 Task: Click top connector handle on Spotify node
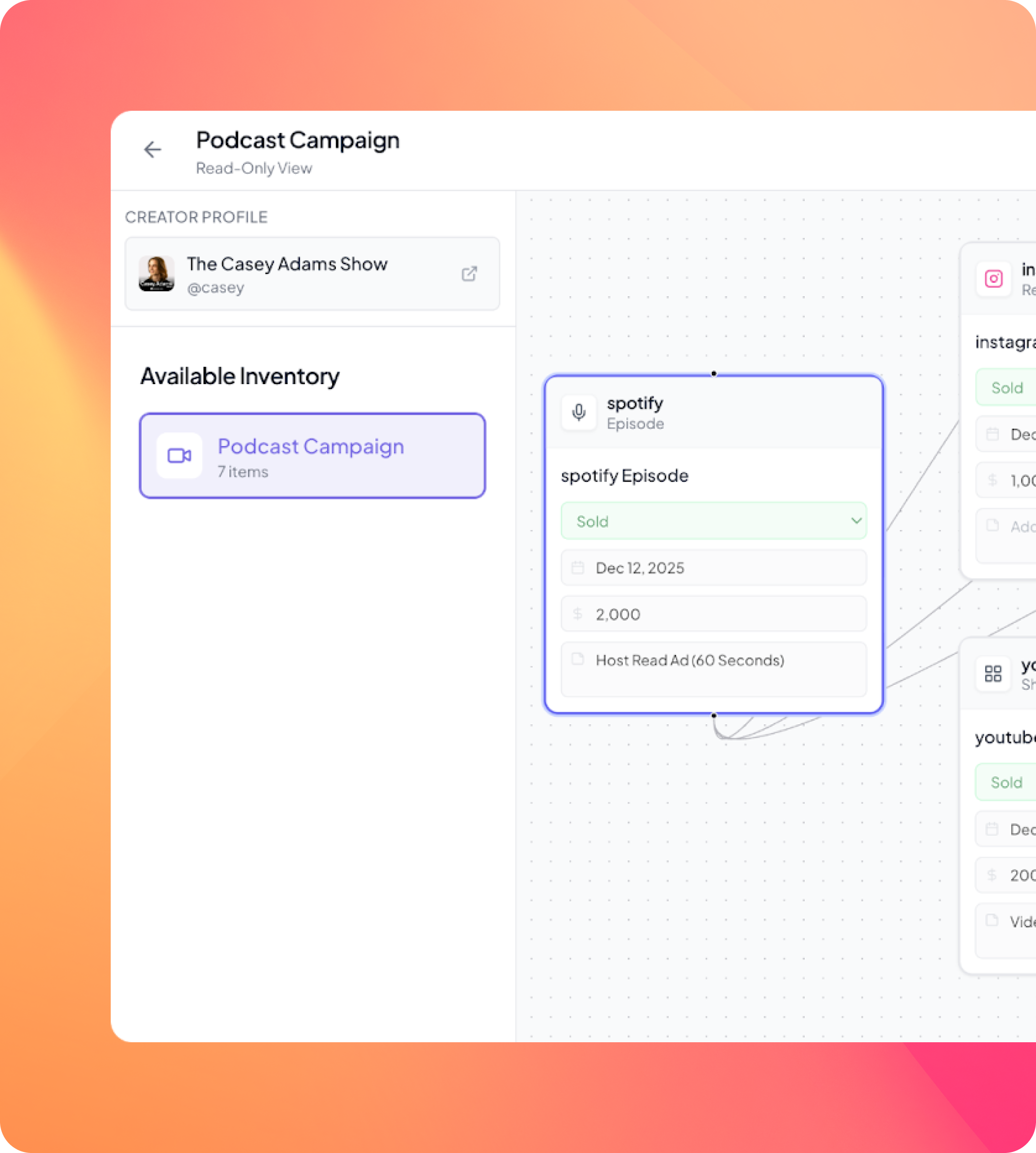(714, 374)
